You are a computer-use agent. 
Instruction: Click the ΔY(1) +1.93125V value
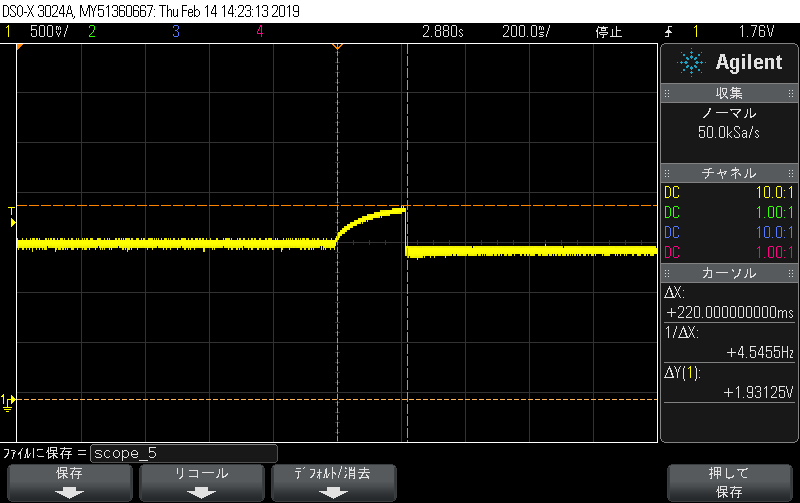pyautogui.click(x=758, y=392)
